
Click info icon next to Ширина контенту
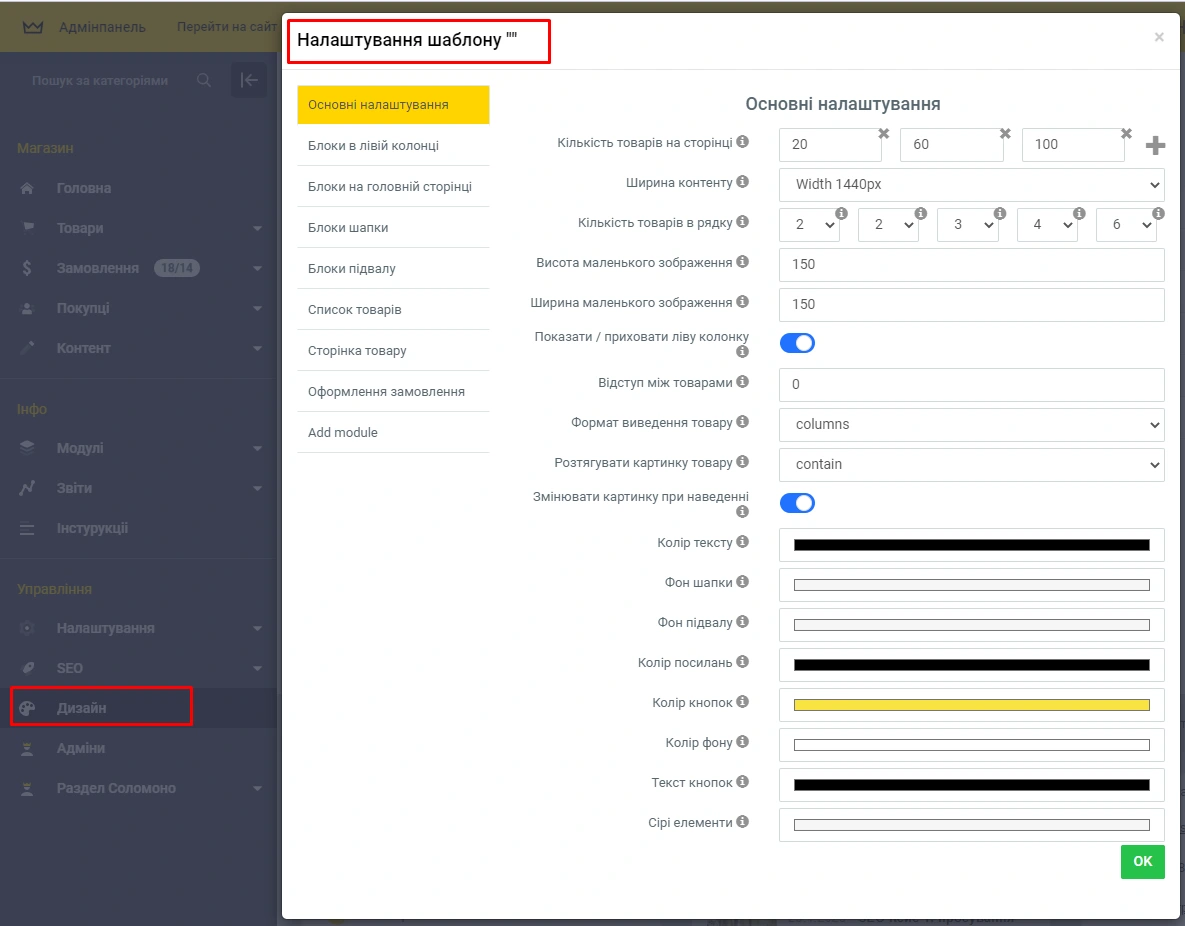point(742,182)
